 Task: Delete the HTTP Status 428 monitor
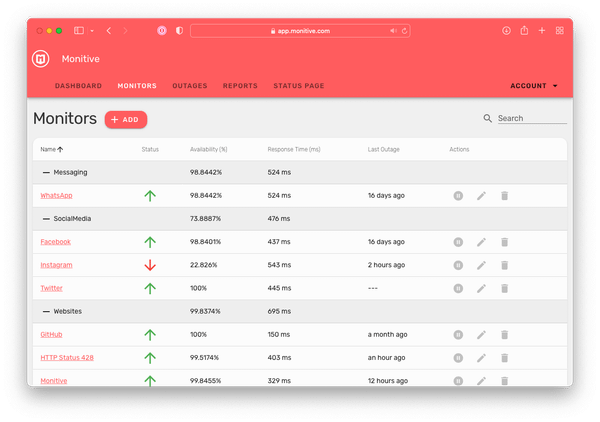pos(504,358)
